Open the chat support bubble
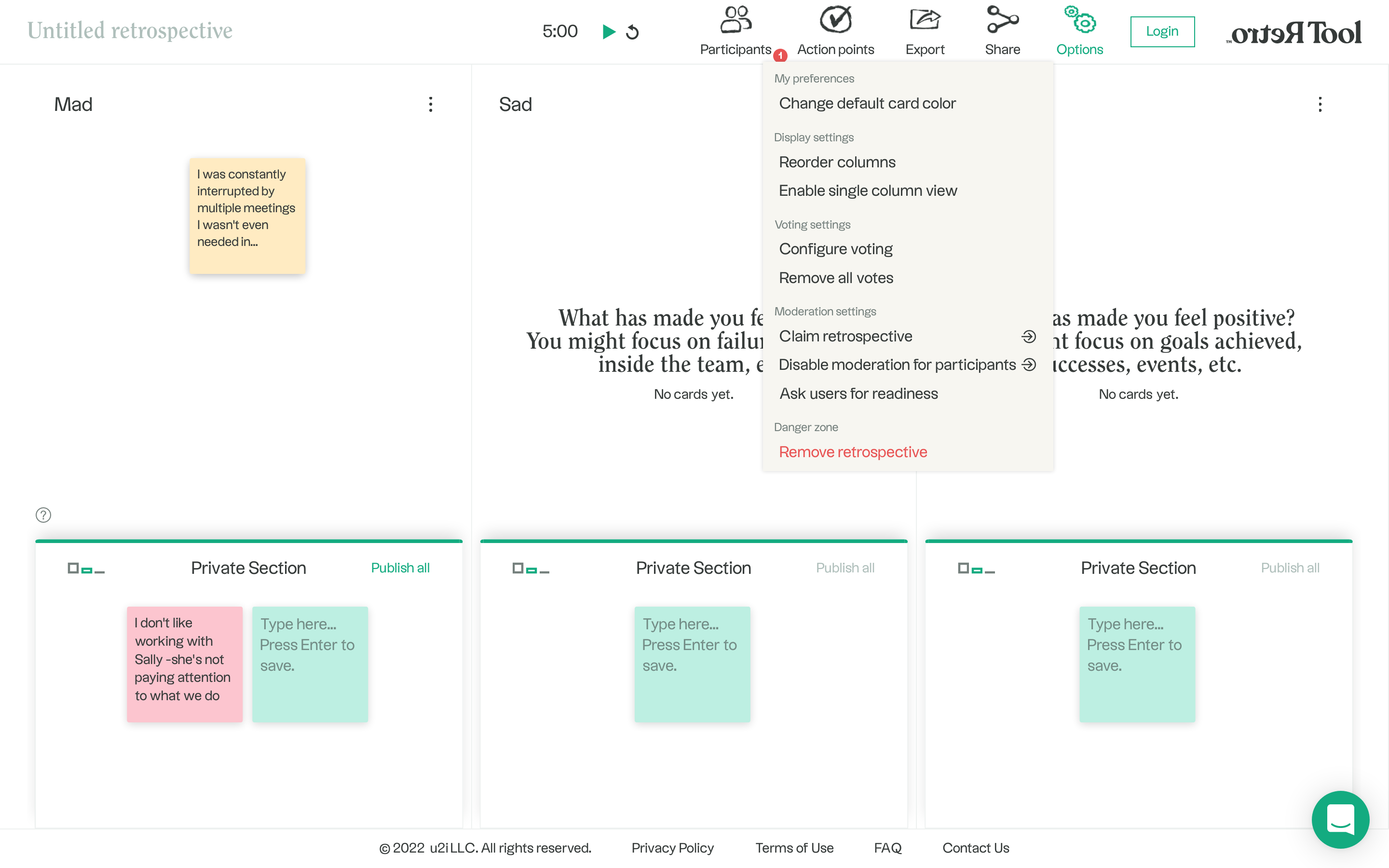 1340,819
